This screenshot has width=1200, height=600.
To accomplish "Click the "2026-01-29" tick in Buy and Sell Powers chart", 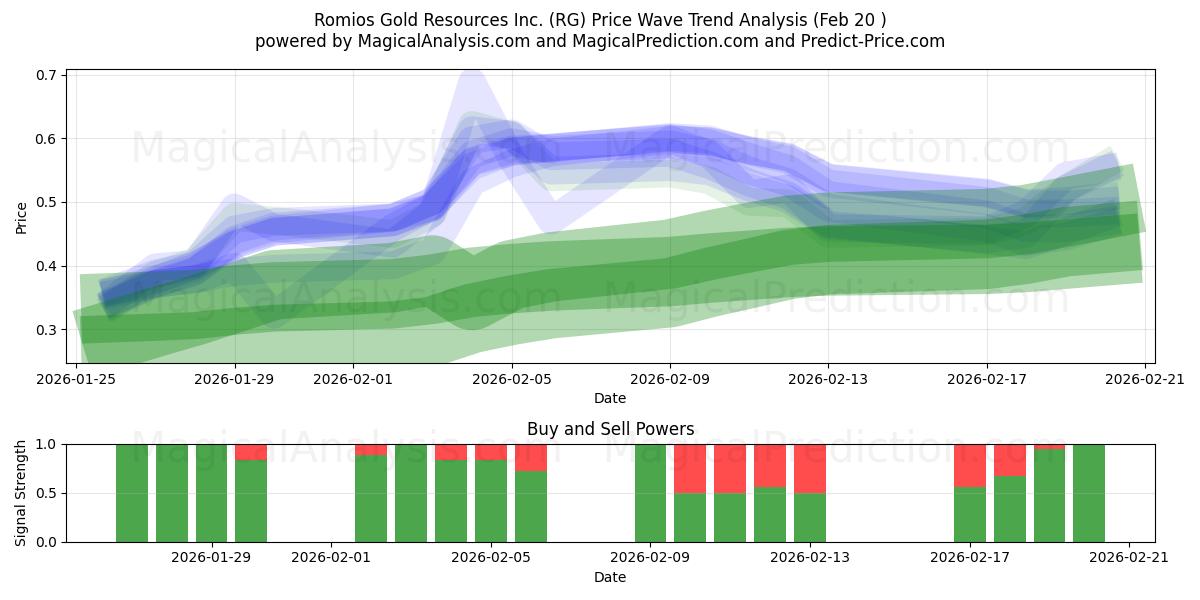I will [211, 558].
